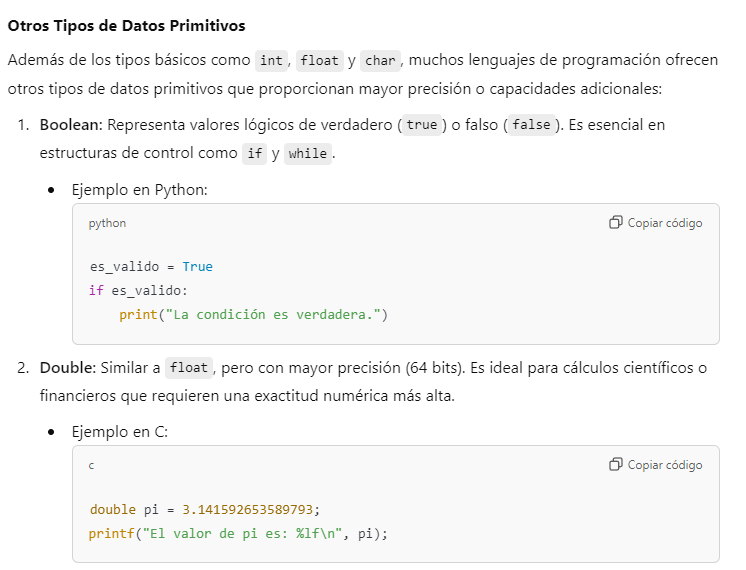Click the "c" language label of the code block
Screen dimensions: 746x570
click(x=91, y=465)
